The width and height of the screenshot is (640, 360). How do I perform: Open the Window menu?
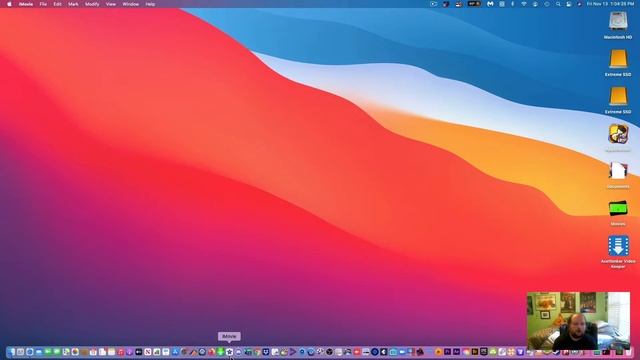[x=131, y=4]
